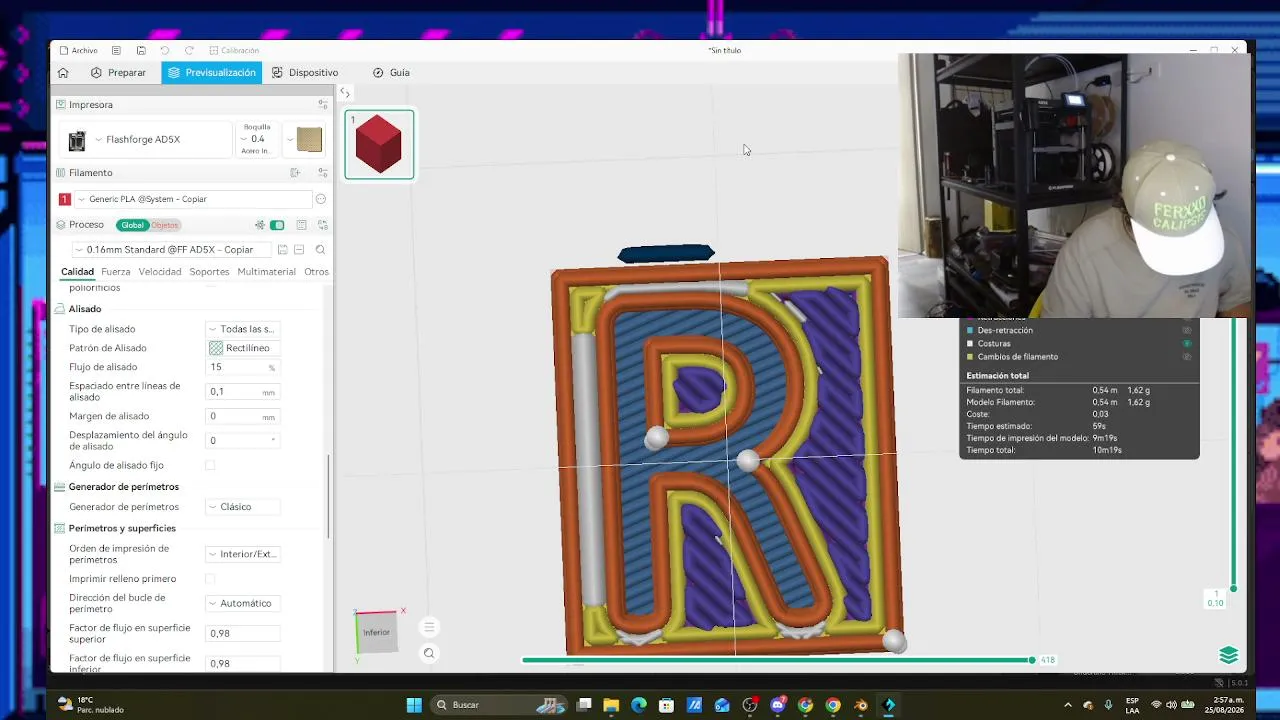The height and width of the screenshot is (720, 1280).
Task: Open the Generador de perímetros Clásico dropdown
Action: pyautogui.click(x=242, y=507)
